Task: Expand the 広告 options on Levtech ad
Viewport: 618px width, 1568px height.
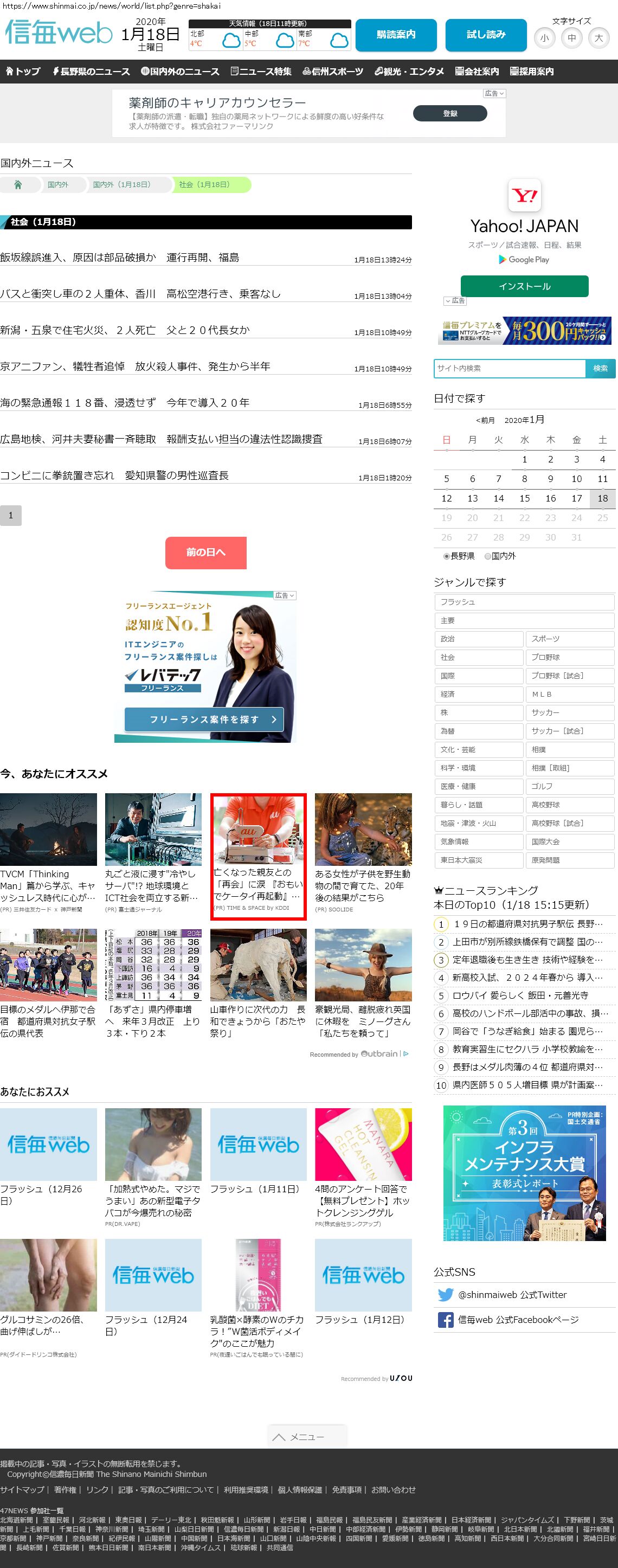Action: point(285,595)
